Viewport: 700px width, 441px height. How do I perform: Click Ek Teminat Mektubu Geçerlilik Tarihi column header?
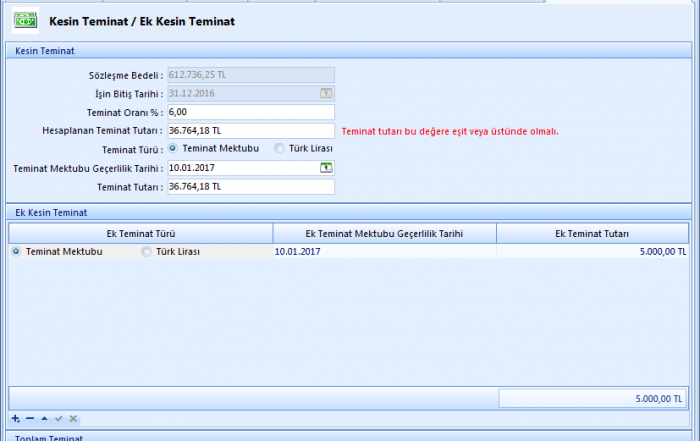[x=384, y=233]
